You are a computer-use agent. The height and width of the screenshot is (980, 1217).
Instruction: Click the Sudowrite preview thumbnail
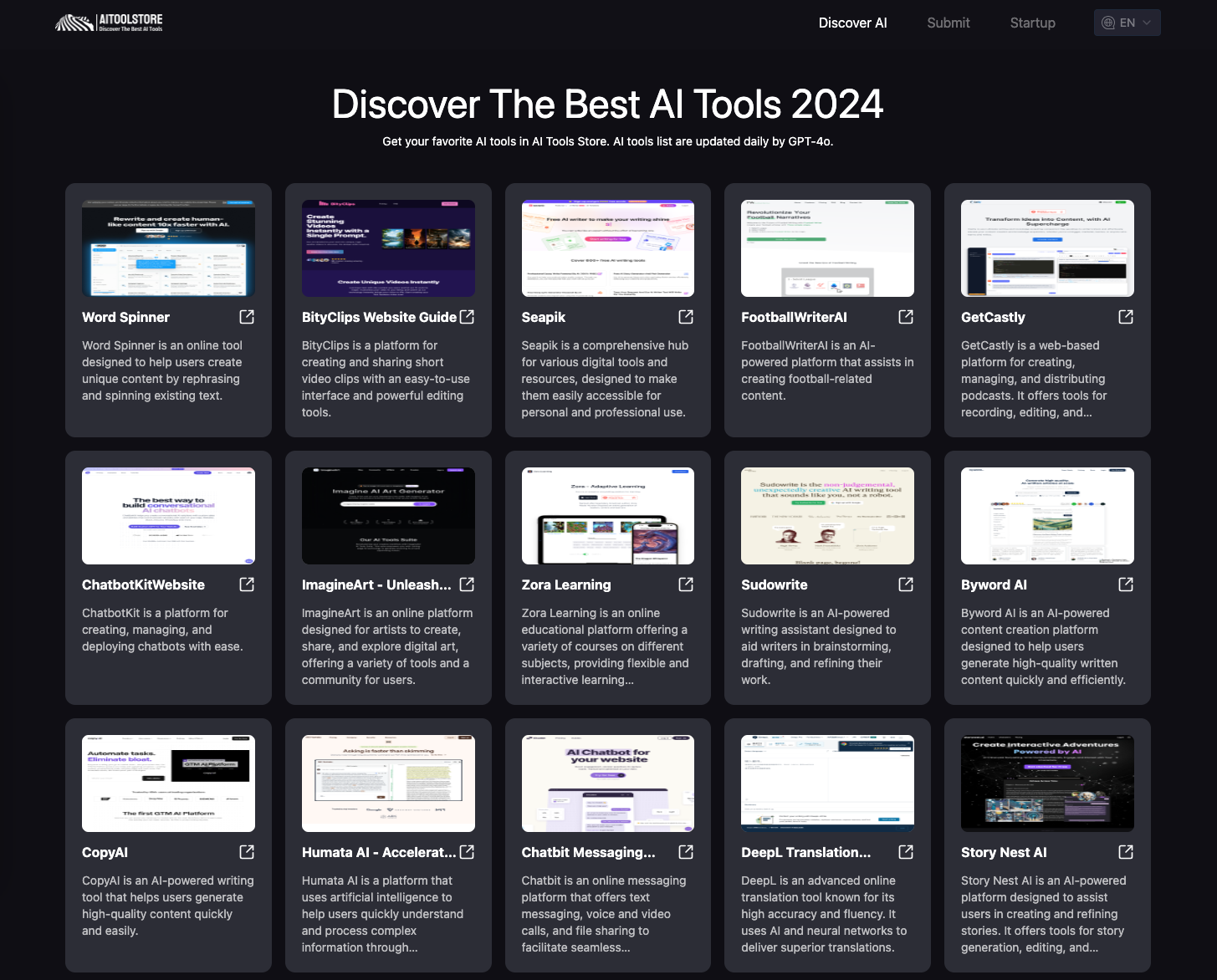tap(827, 516)
